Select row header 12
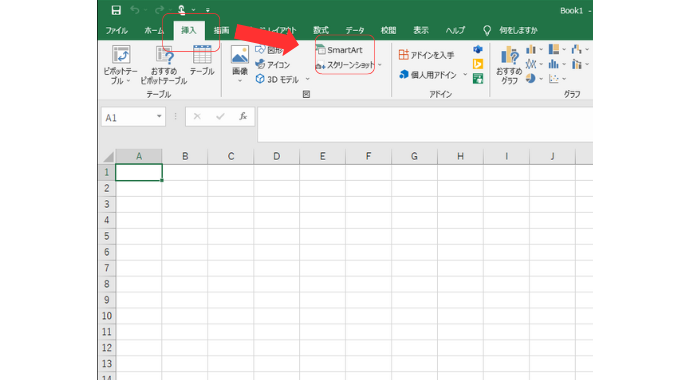Screen dimensions: 690x380 [x=106, y=347]
